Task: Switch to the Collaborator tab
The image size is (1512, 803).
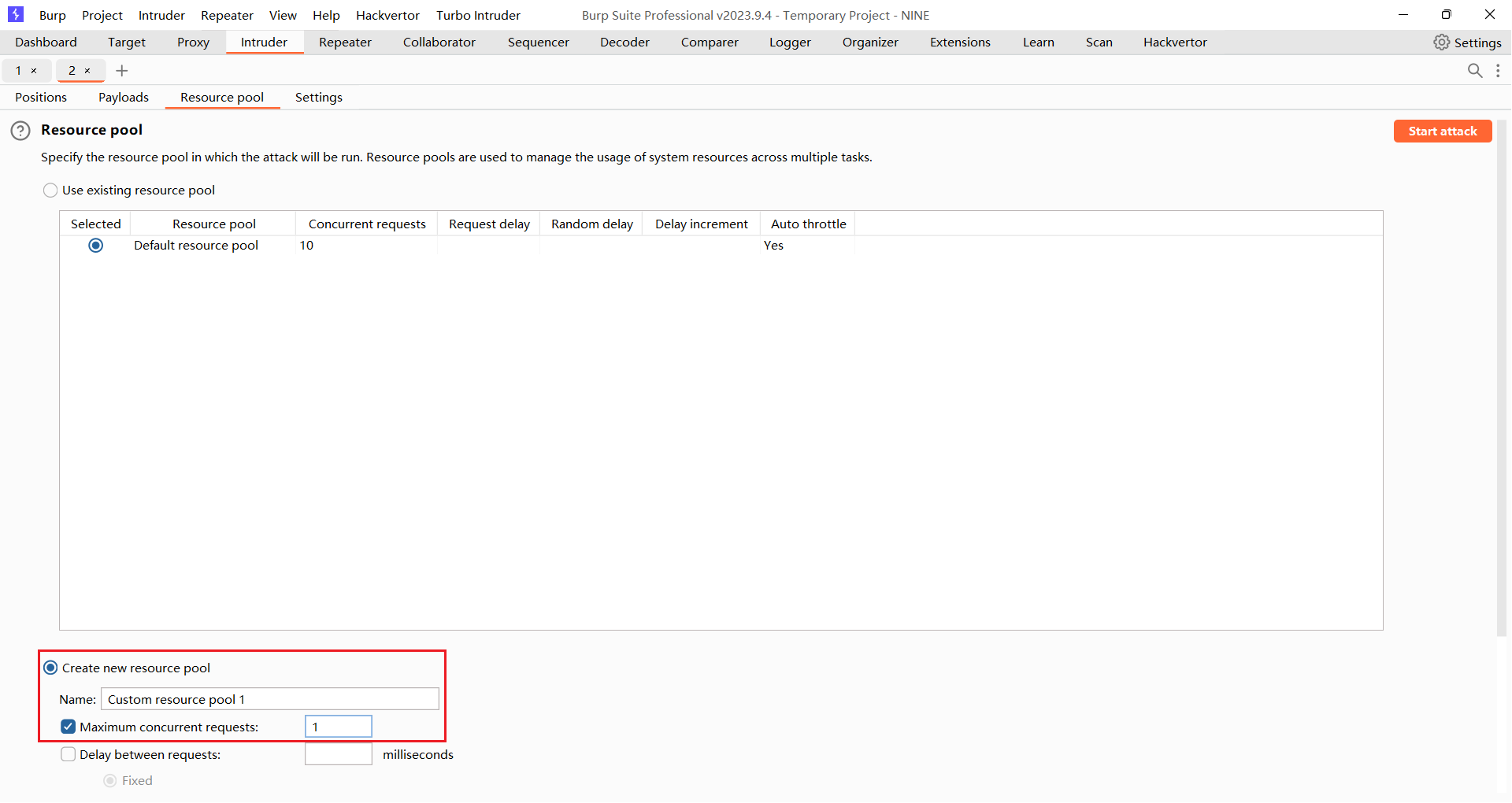Action: (439, 43)
